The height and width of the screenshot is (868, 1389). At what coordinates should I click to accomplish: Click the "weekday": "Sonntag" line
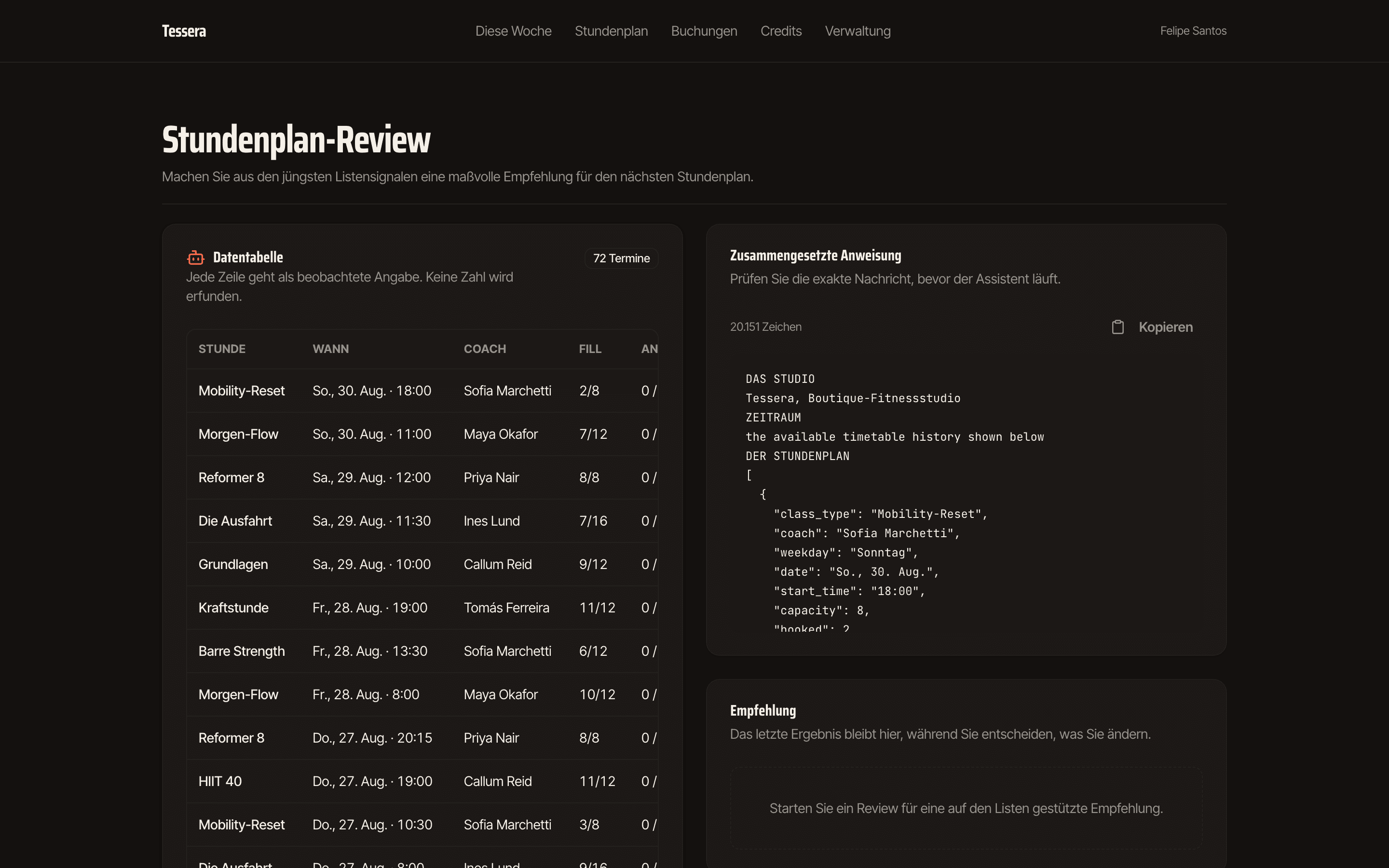coord(845,553)
